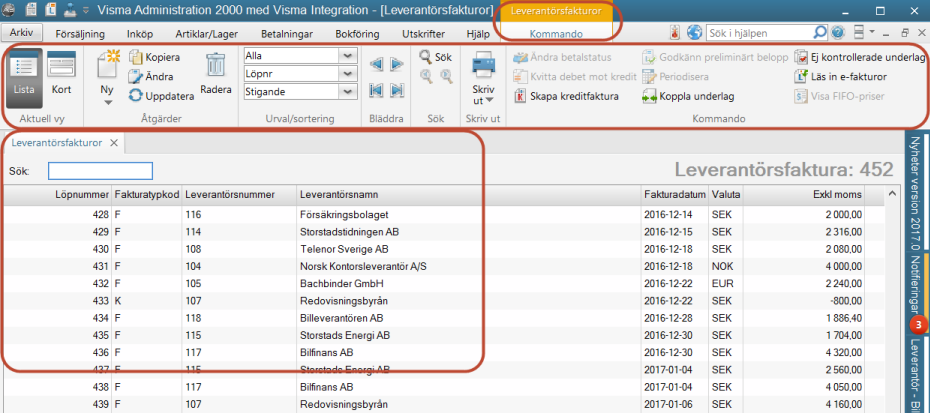Click the Skriv ut printer icon

coord(483,64)
